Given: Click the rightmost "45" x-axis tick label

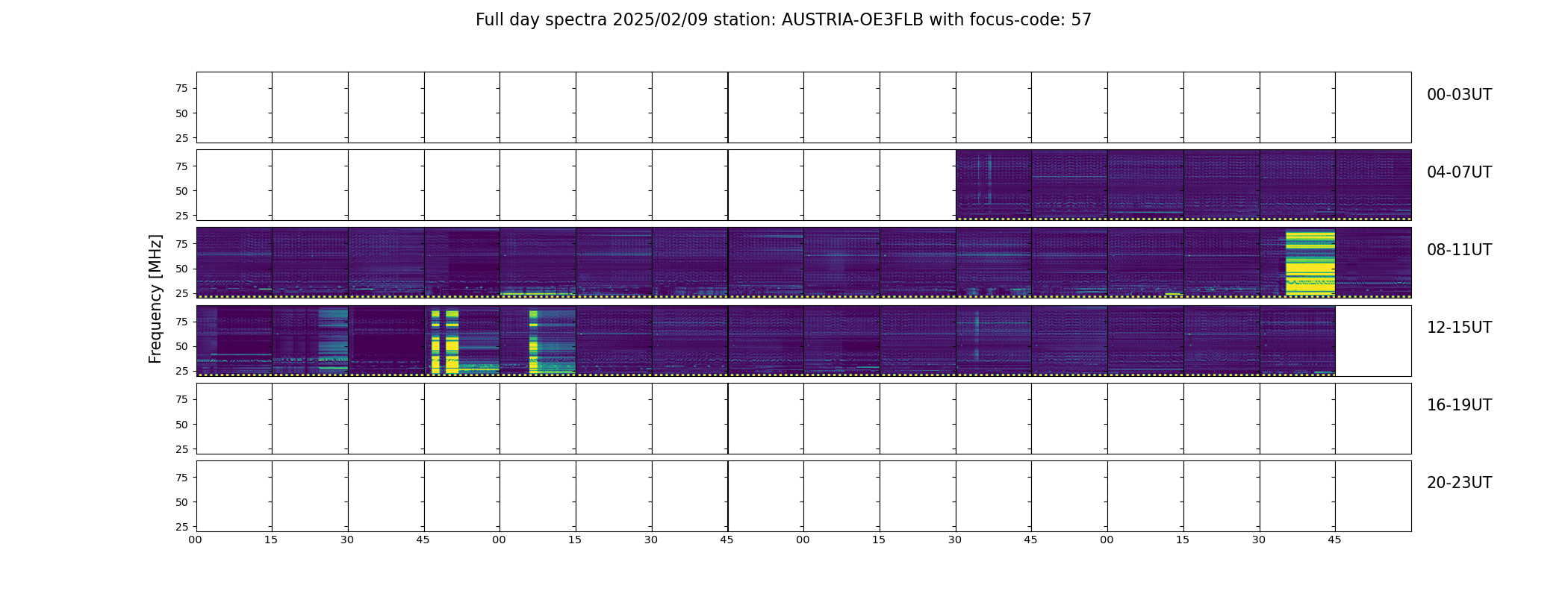Looking at the screenshot, I should pyautogui.click(x=1334, y=540).
